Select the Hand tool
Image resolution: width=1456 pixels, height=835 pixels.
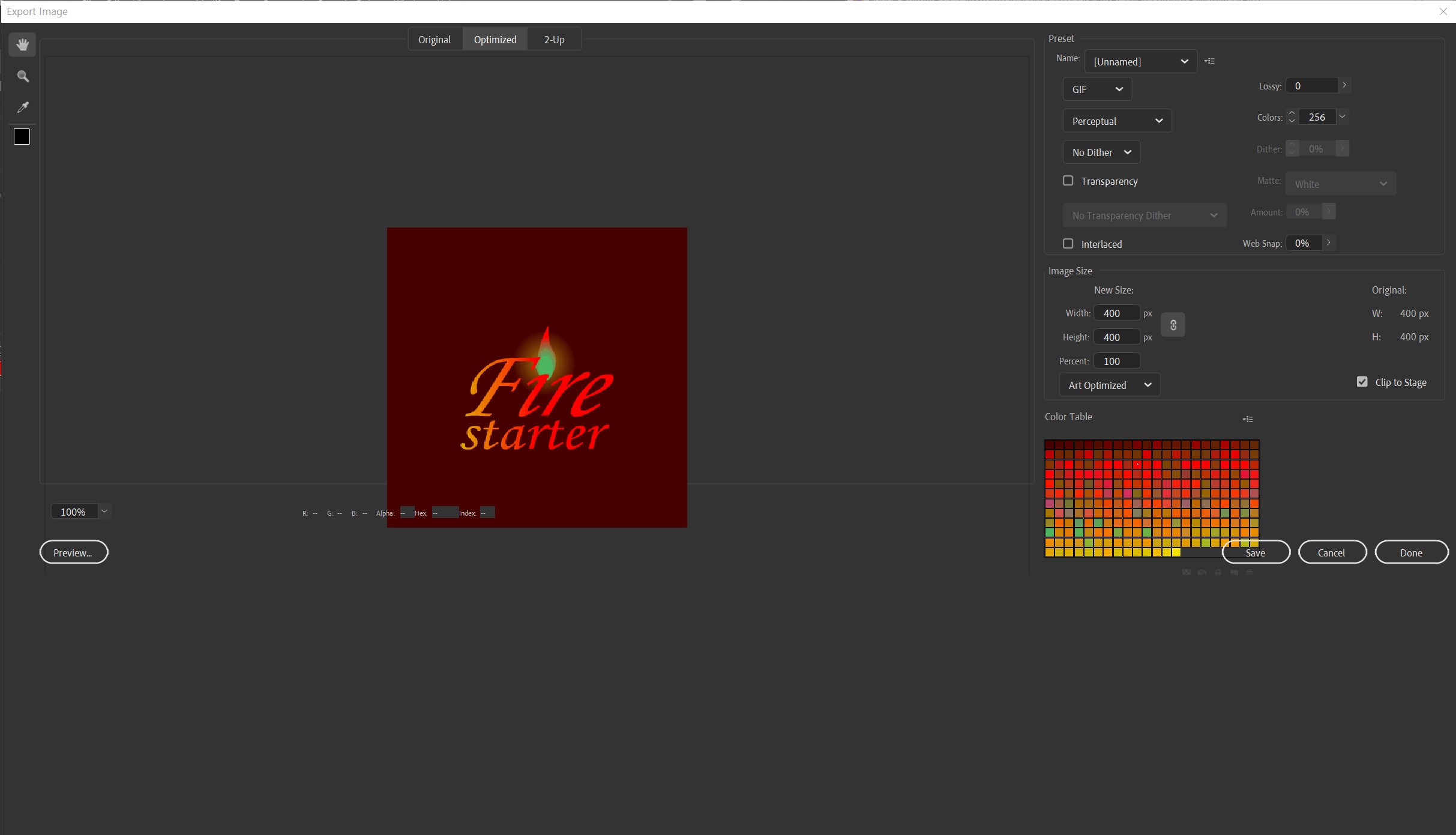(22, 44)
